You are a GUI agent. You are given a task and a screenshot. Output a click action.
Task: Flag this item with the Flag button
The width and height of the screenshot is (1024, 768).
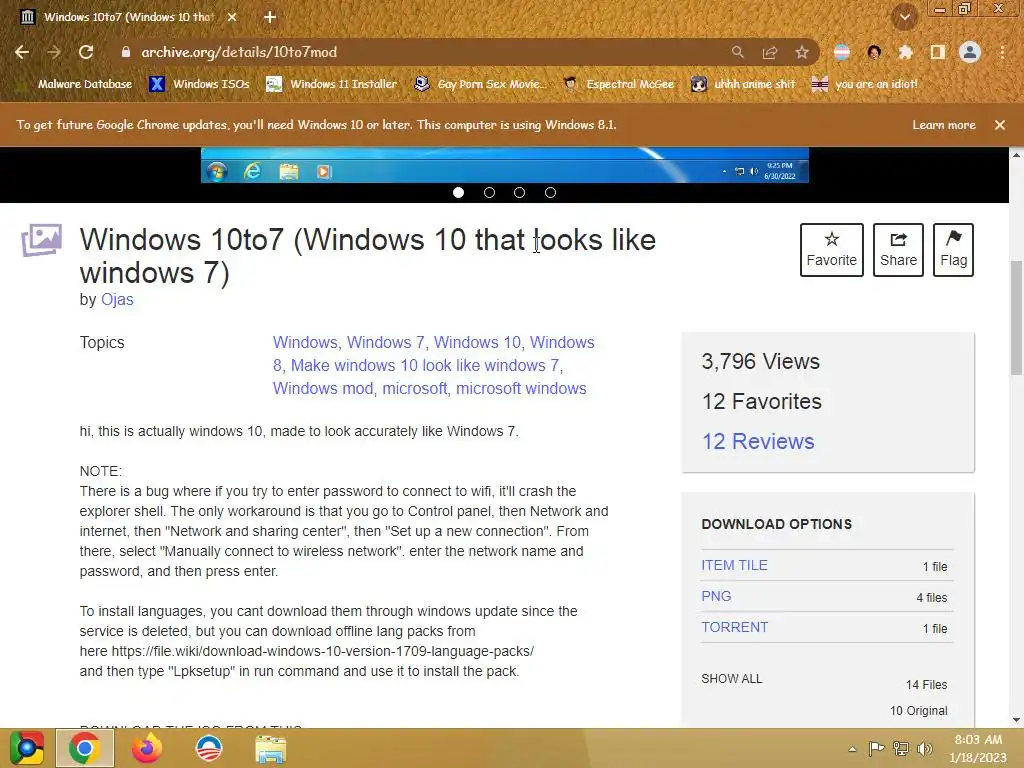[x=953, y=249]
